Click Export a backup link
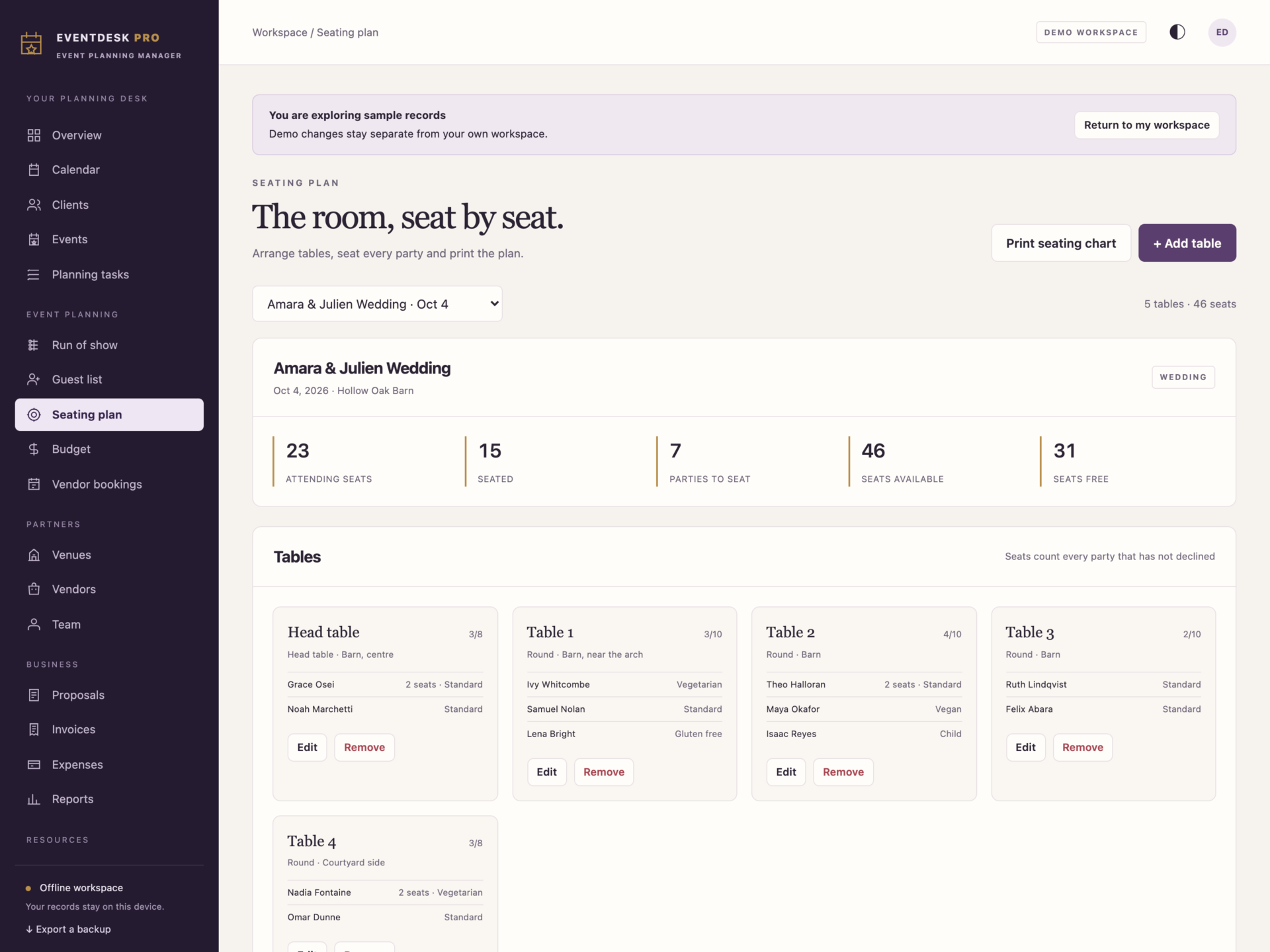 pyautogui.click(x=68, y=930)
